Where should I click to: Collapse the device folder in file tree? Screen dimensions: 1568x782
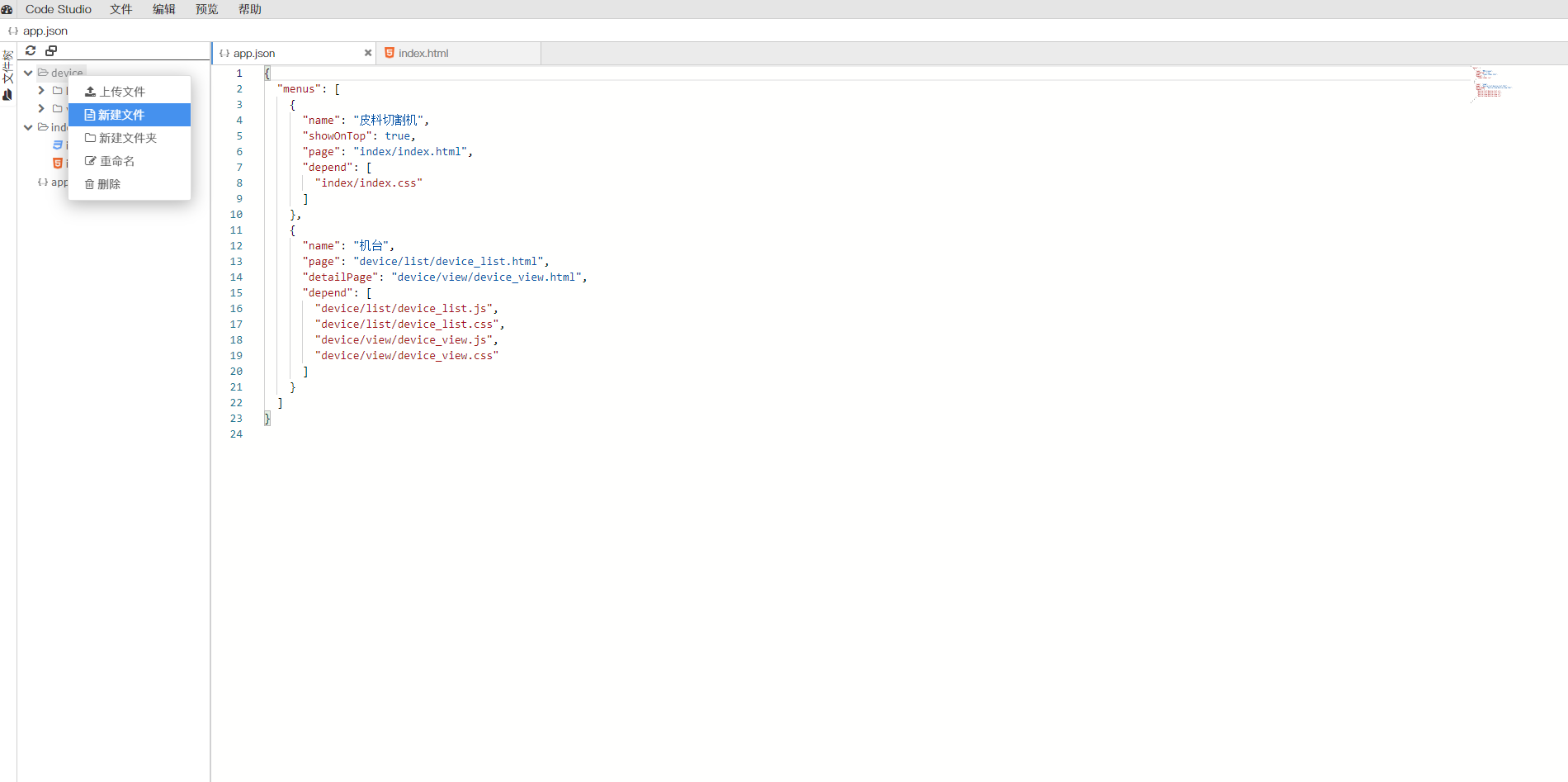pyautogui.click(x=28, y=73)
